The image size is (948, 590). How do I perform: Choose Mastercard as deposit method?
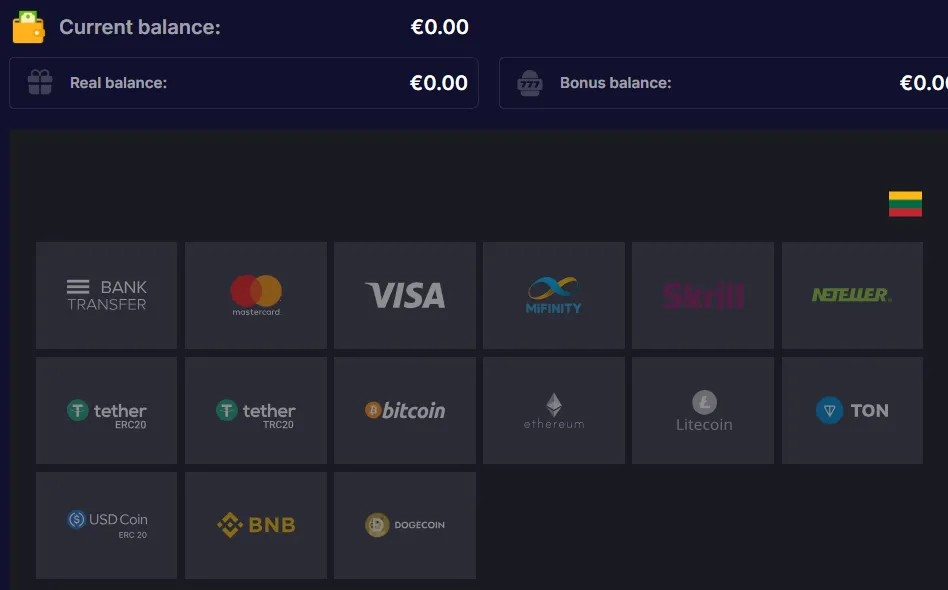pyautogui.click(x=256, y=295)
